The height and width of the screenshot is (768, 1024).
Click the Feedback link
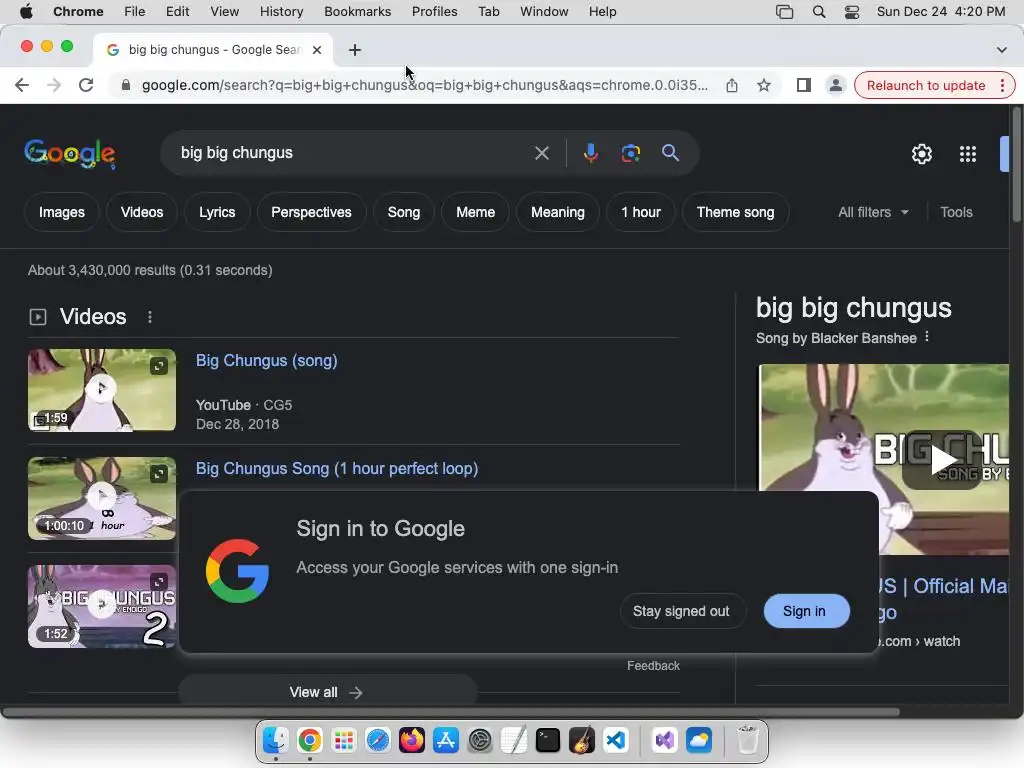(653, 665)
